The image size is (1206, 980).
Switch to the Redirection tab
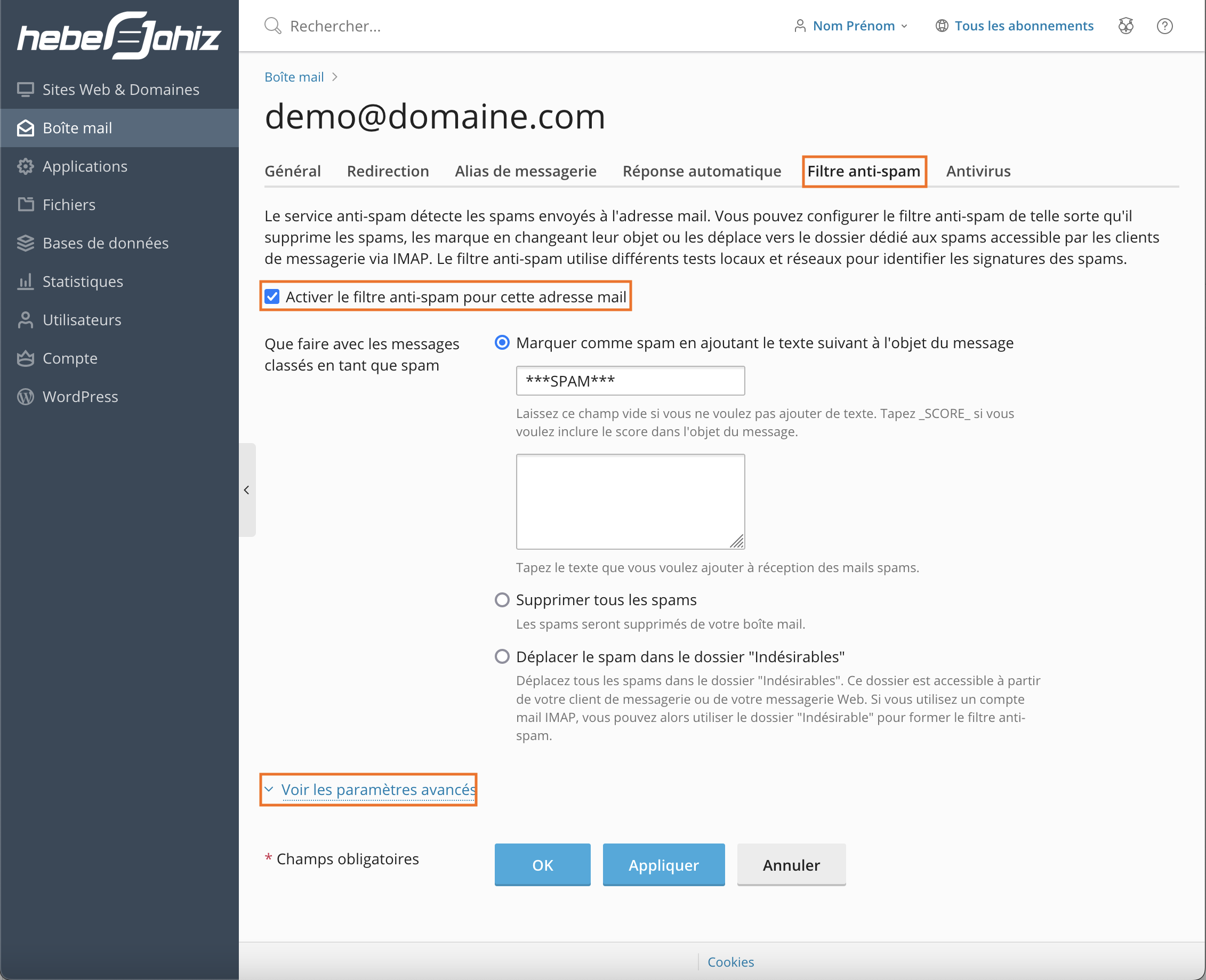(x=388, y=171)
